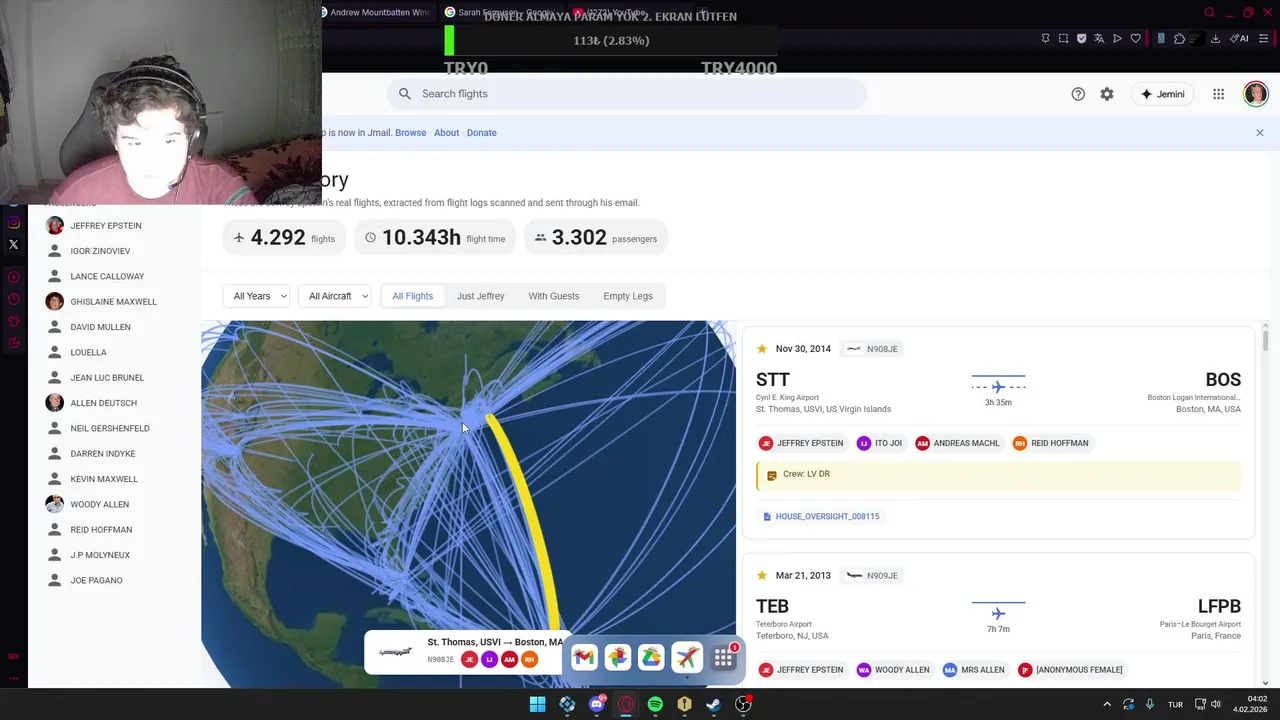Viewport: 1280px width, 720px height.
Task: Open the AI button in browser toolbar
Action: click(x=1239, y=39)
